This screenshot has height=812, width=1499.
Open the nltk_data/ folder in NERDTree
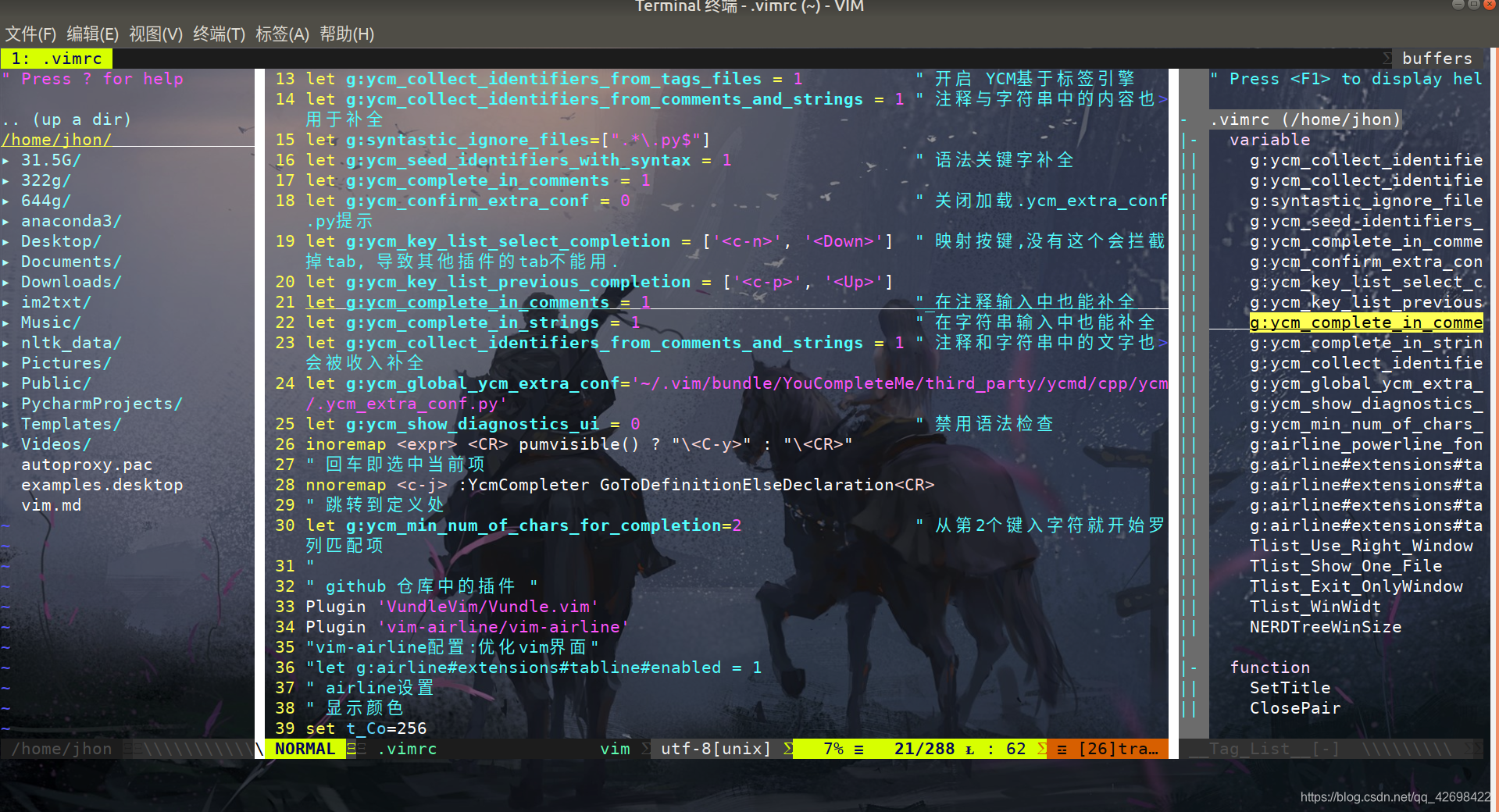point(71,343)
